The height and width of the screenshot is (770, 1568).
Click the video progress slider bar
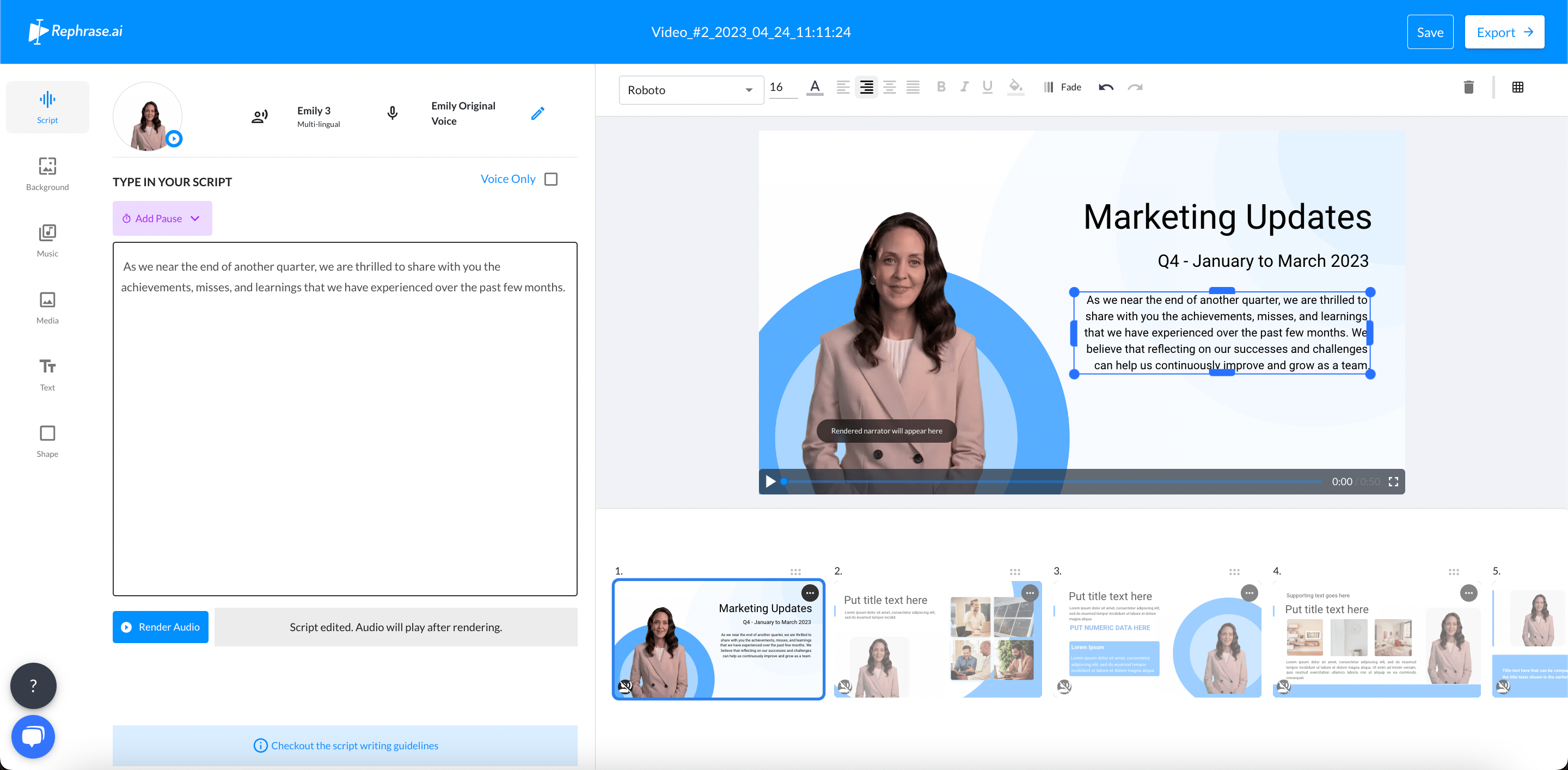click(1053, 481)
